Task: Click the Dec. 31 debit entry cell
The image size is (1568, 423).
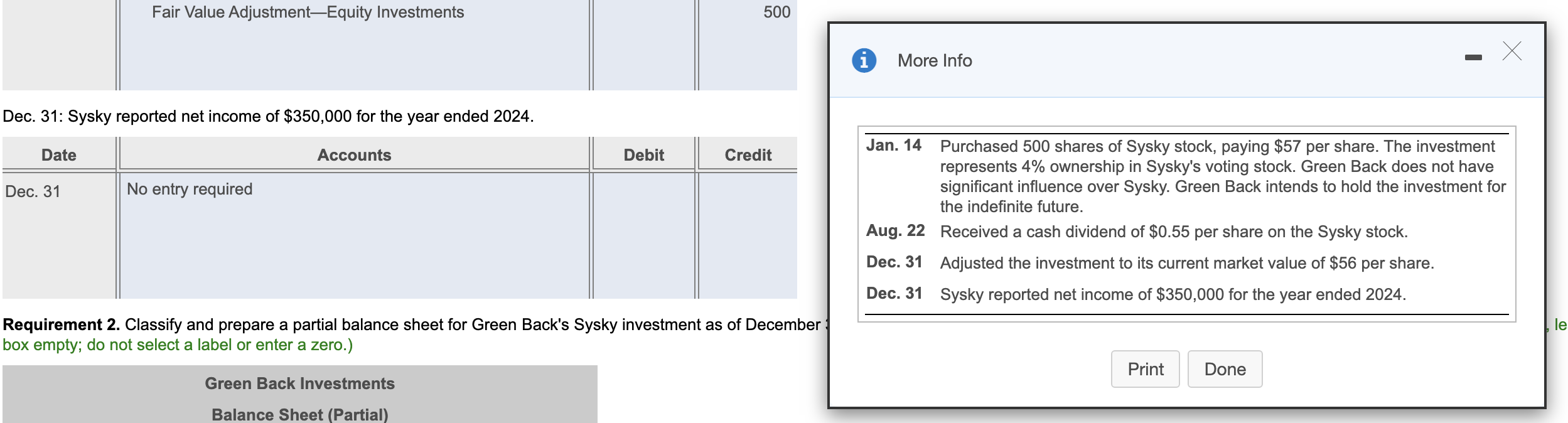Action: (x=643, y=235)
